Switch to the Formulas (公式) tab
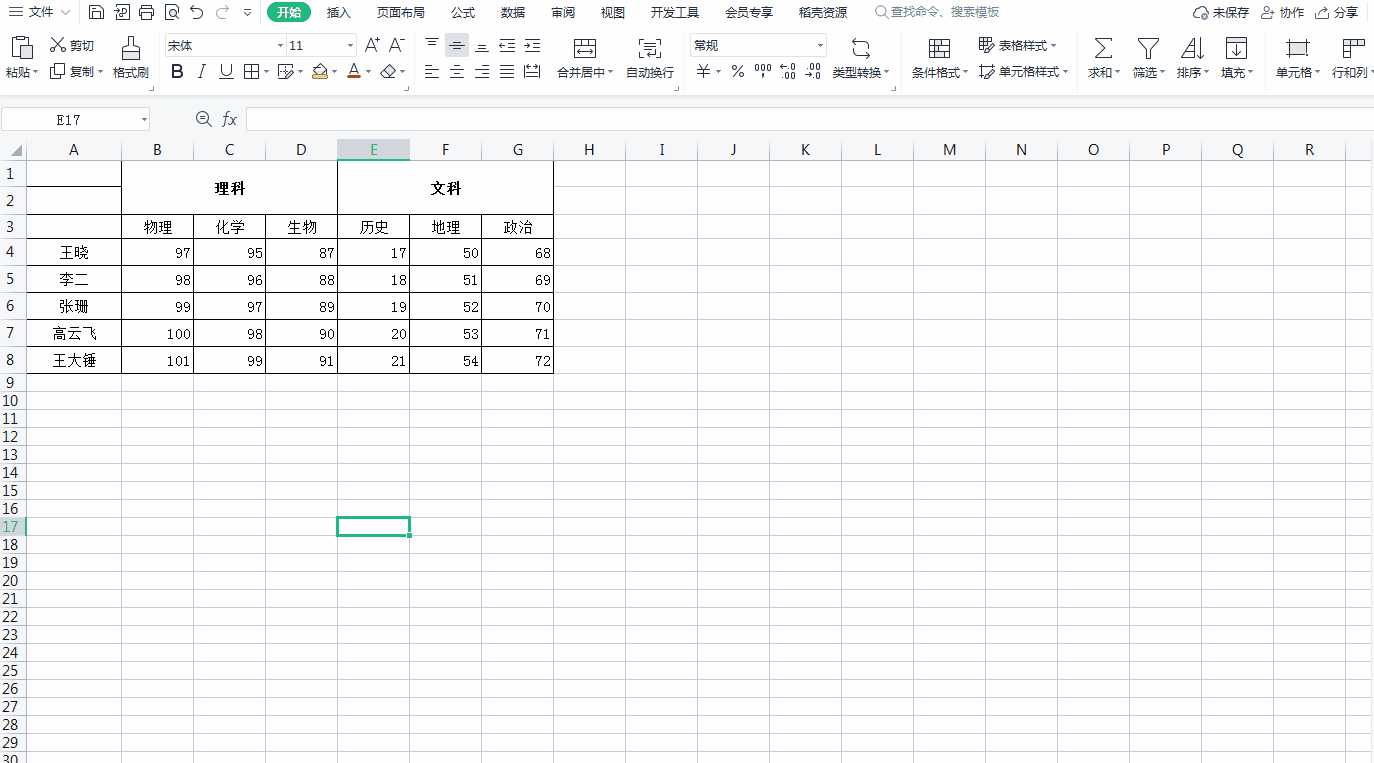The image size is (1374, 763). [463, 13]
